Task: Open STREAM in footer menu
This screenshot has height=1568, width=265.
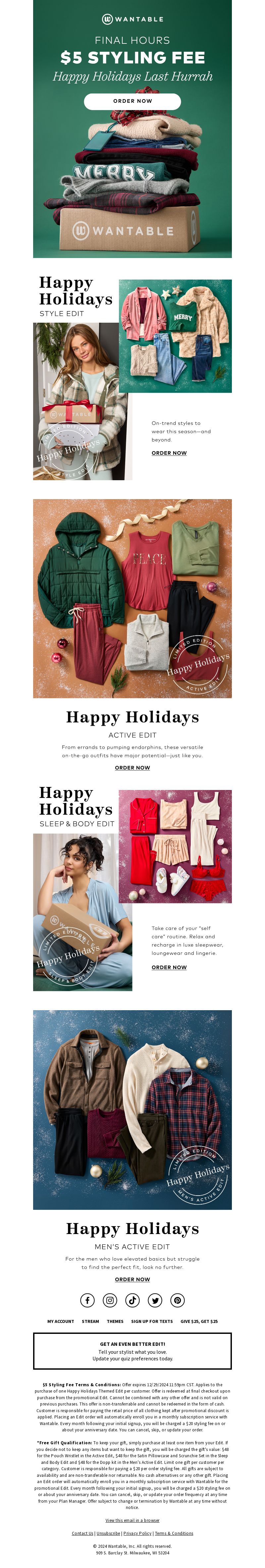Action: [x=90, y=1322]
